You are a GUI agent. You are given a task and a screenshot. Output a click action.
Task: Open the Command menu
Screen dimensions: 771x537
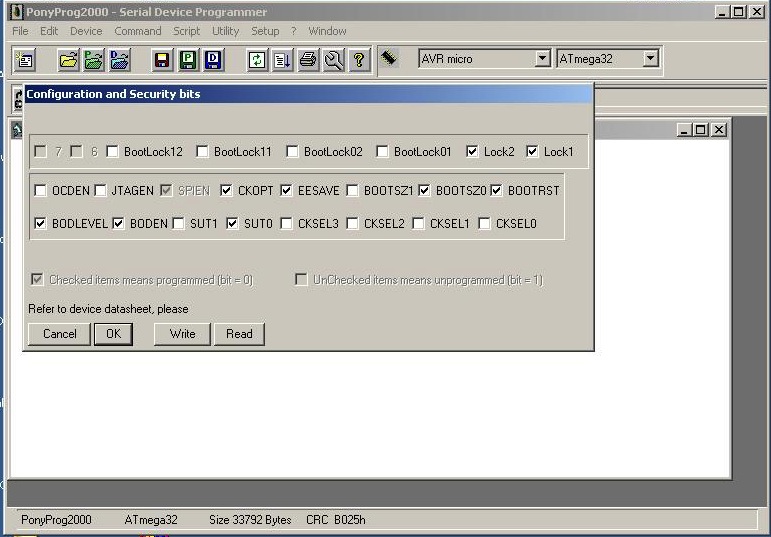(x=138, y=31)
